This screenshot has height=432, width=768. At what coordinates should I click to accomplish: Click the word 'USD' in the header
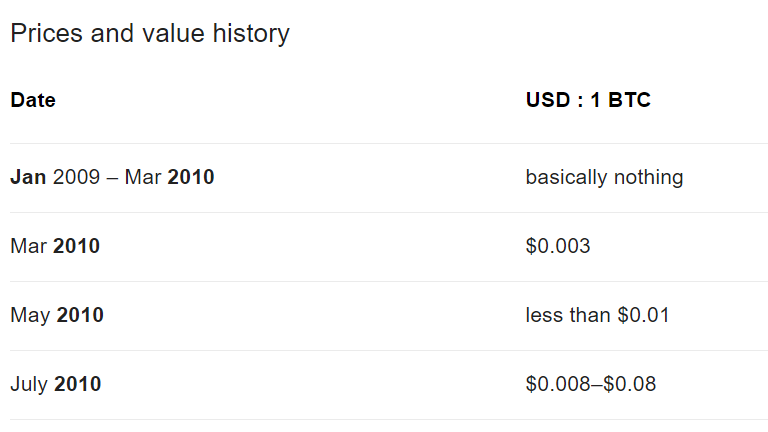548,100
